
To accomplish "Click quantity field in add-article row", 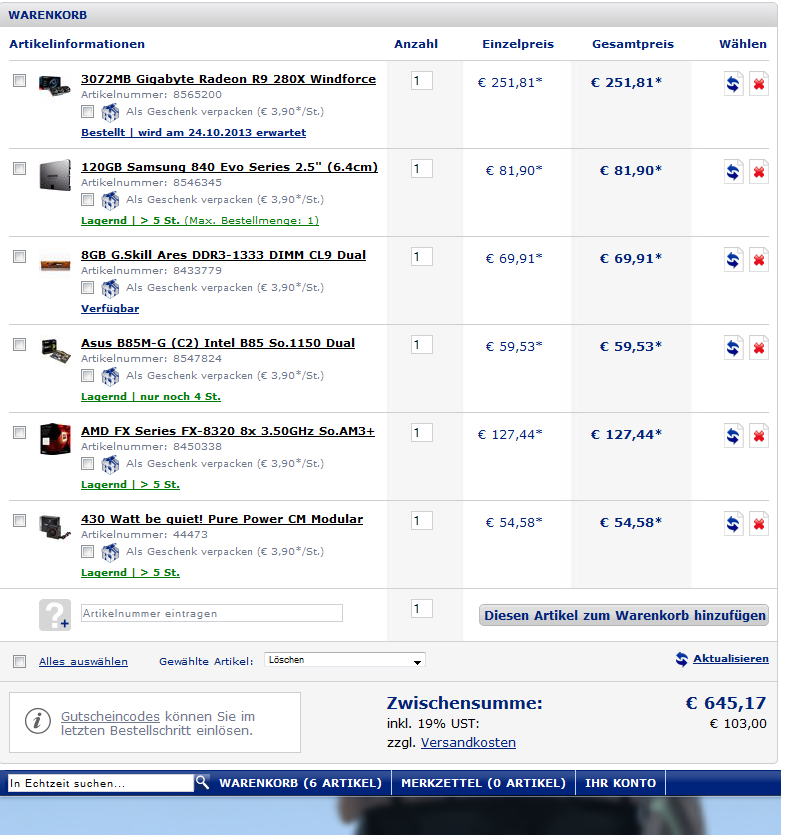I will [x=422, y=609].
